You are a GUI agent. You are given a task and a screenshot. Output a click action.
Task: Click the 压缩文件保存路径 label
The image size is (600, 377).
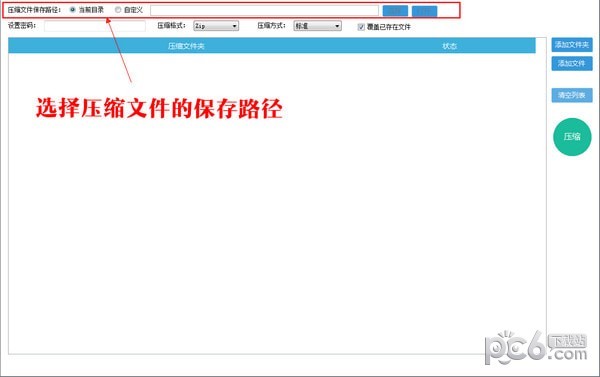coord(34,10)
